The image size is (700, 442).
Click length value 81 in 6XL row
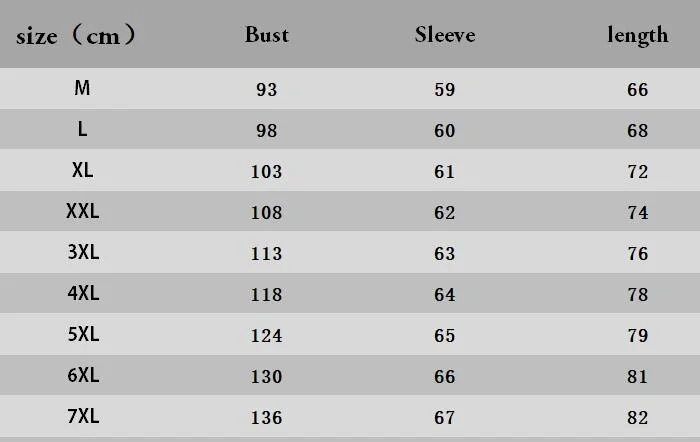tap(638, 377)
